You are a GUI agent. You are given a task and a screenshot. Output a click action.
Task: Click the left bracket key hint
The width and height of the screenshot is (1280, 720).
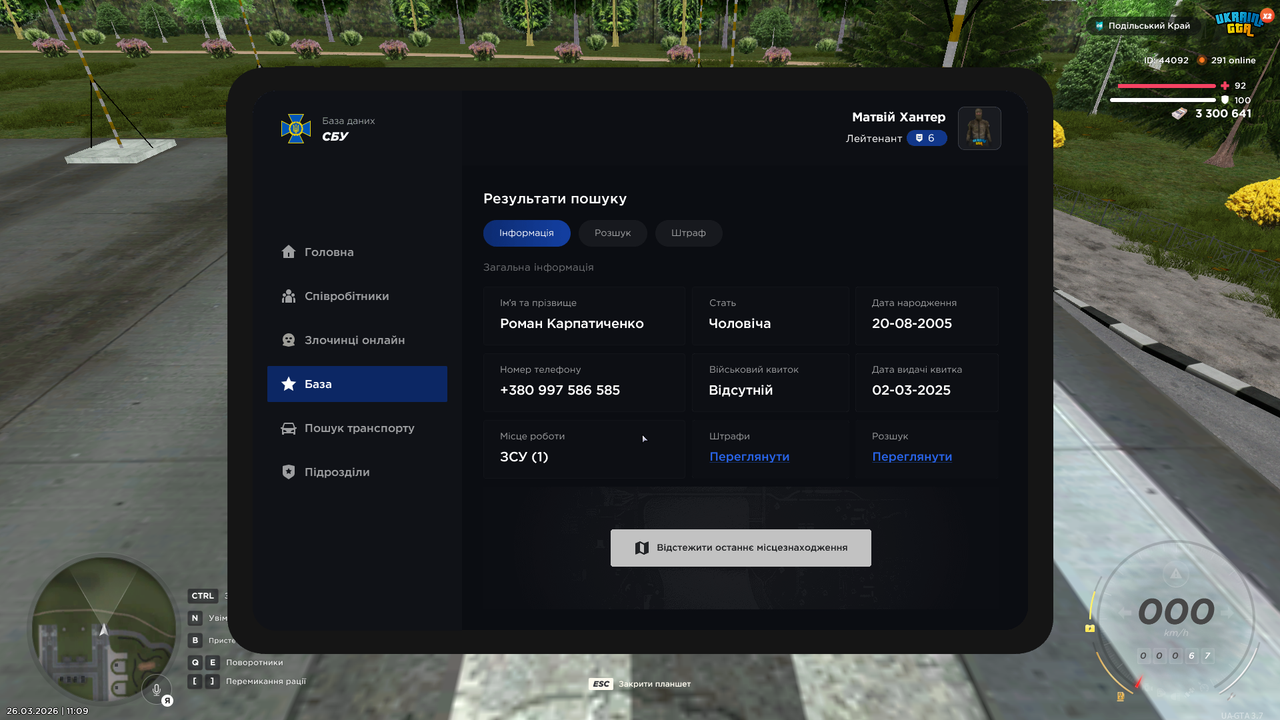point(196,681)
